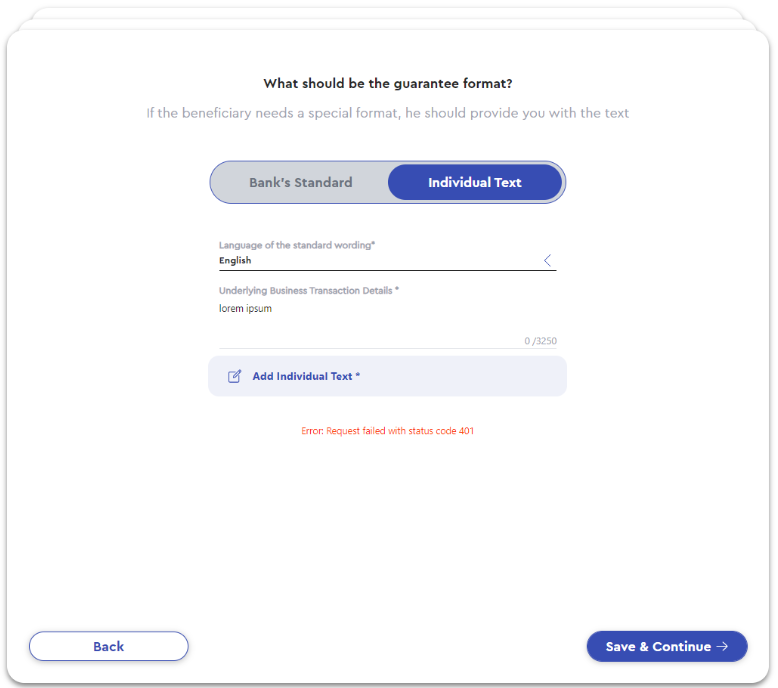778x688 pixels.
Task: Click the Language of the standard wording label
Action: (297, 245)
